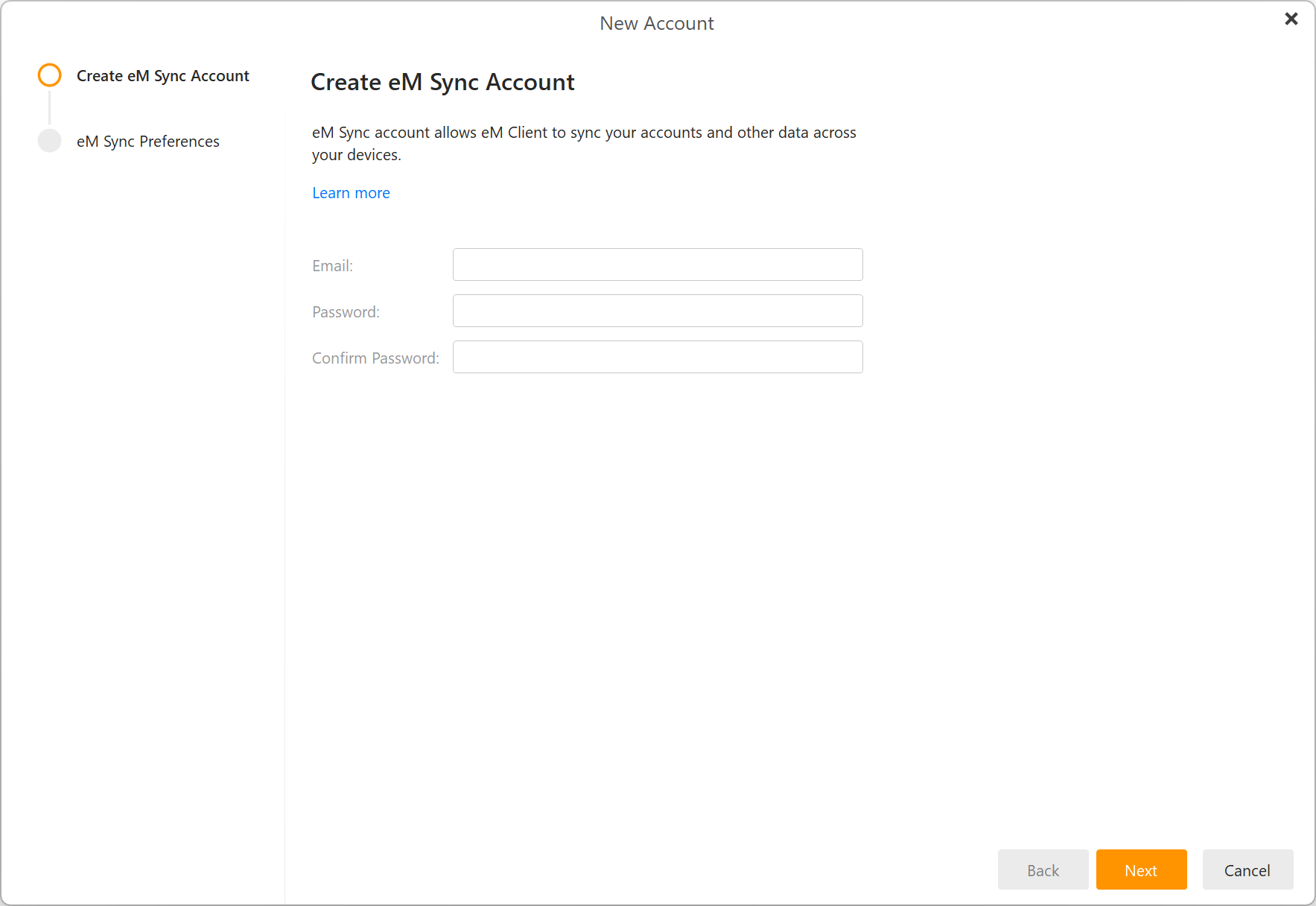
Task: Click the Email: label
Action: pyautogui.click(x=332, y=266)
